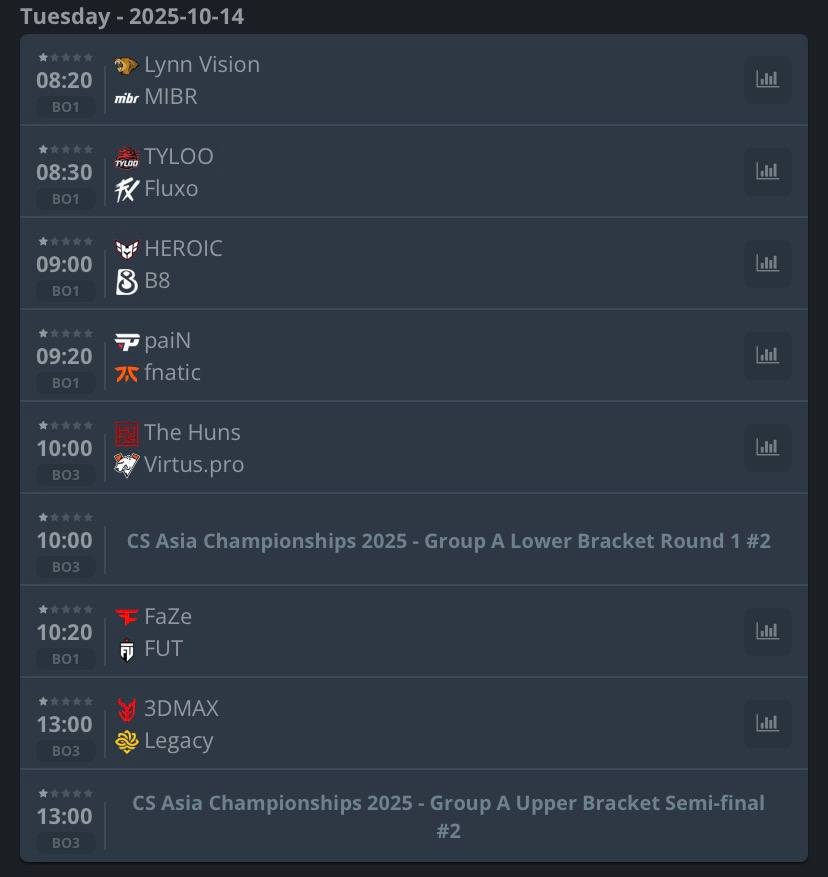The image size is (828, 877).
Task: Open the MIBR team link
Action: (x=171, y=97)
